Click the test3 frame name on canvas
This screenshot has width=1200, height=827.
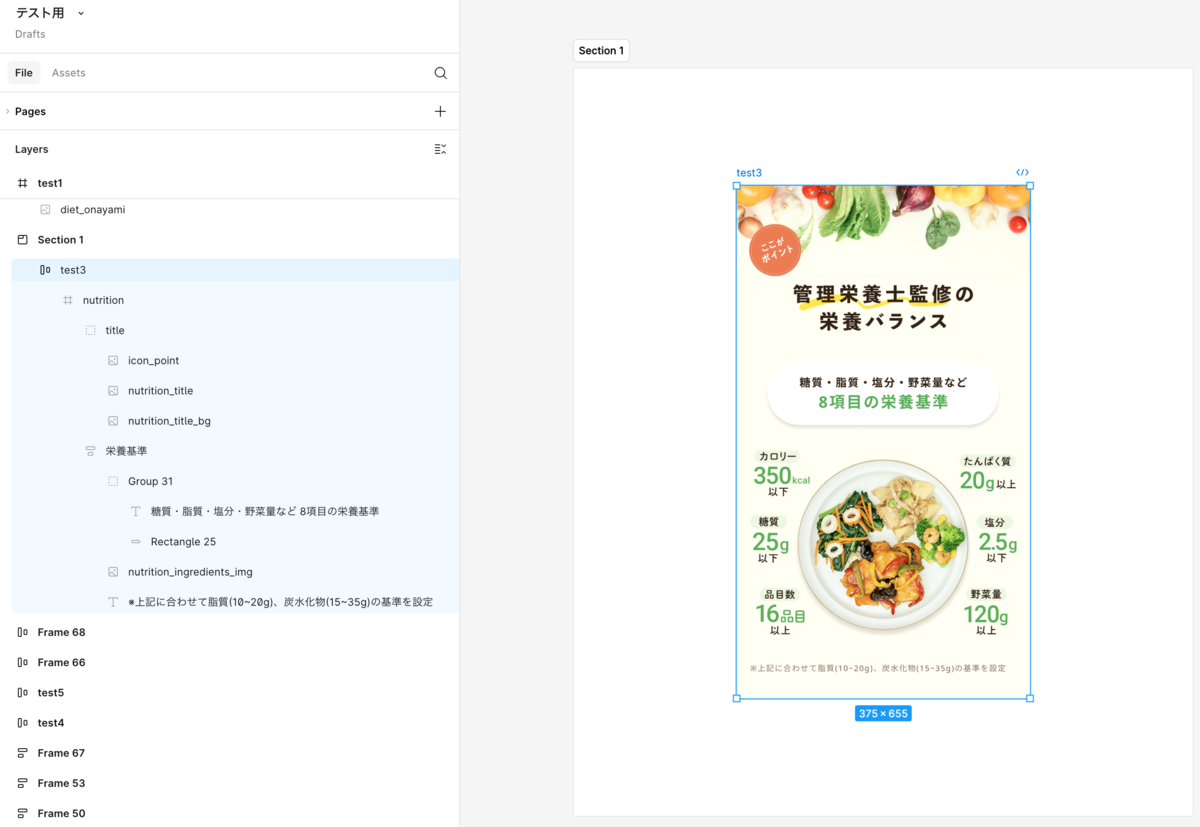749,173
